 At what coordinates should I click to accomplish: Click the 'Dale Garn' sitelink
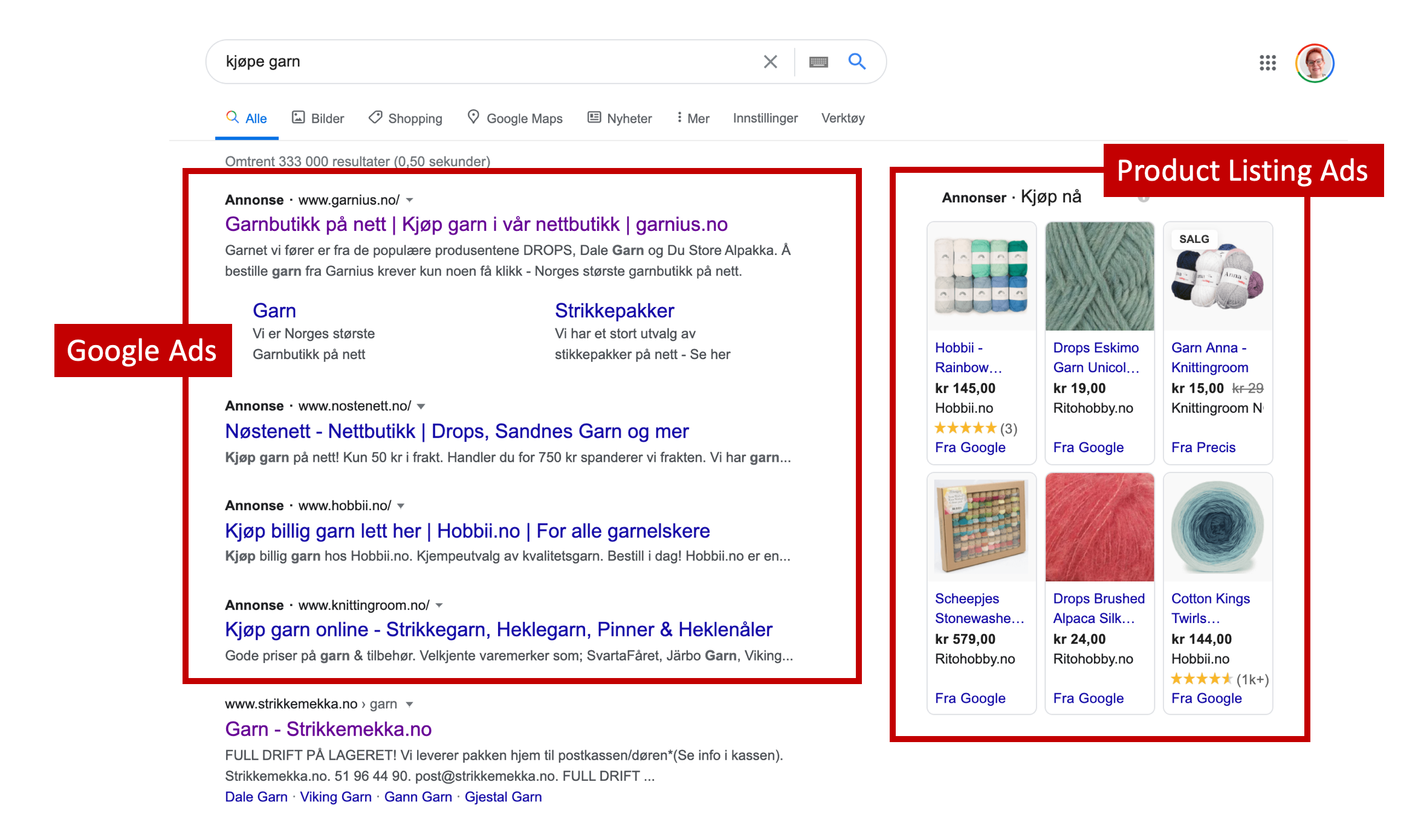pos(256,797)
